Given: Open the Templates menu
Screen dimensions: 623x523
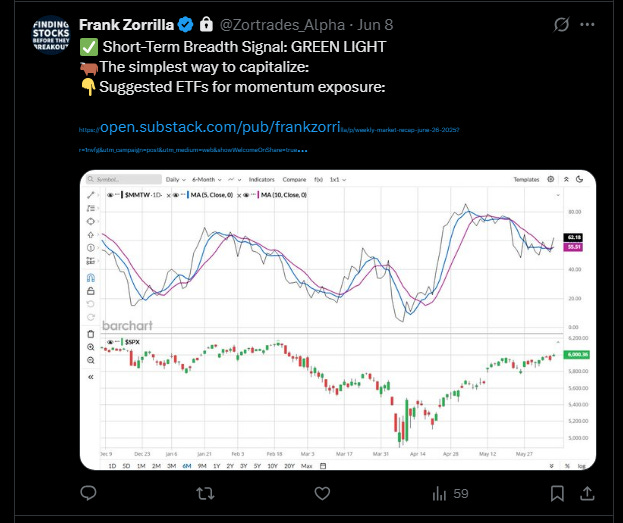Looking at the screenshot, I should 526,180.
